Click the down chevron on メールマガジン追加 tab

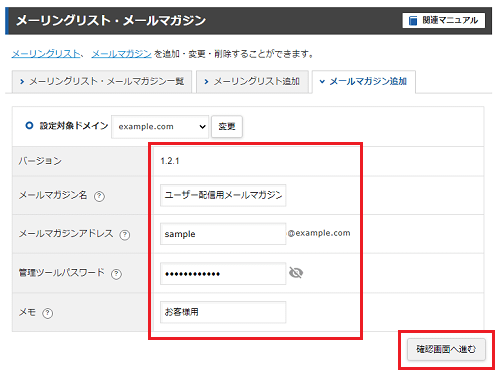(x=322, y=81)
